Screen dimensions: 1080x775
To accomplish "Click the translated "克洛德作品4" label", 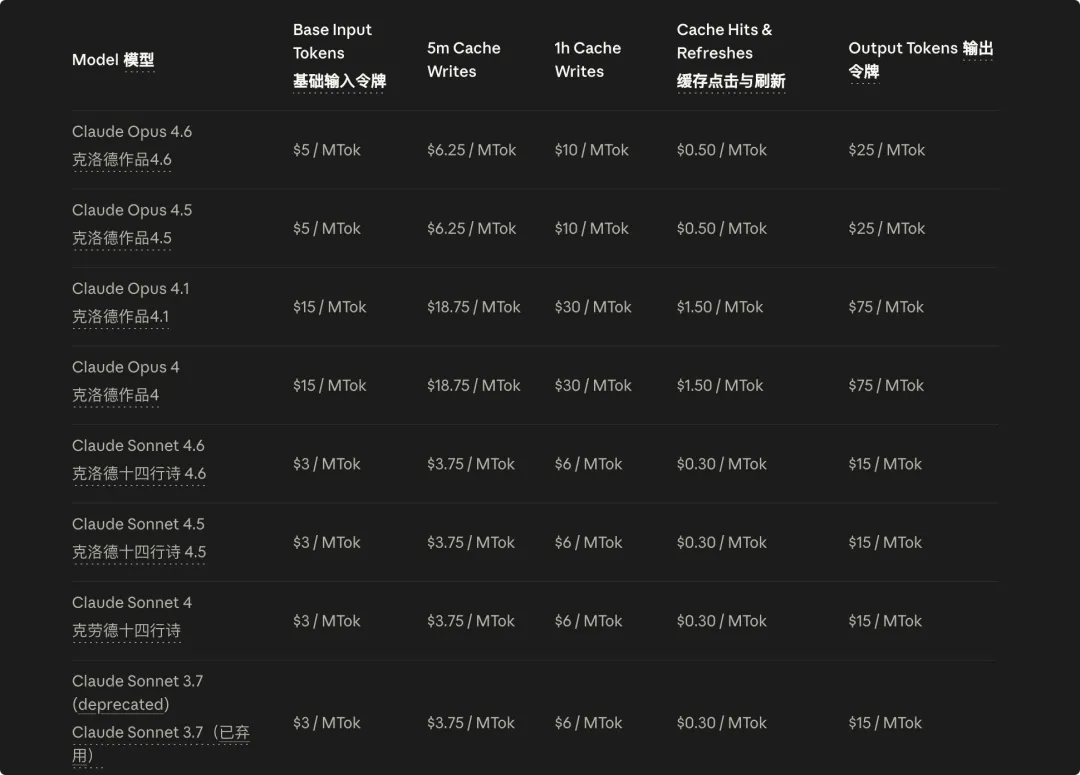I will coord(115,395).
